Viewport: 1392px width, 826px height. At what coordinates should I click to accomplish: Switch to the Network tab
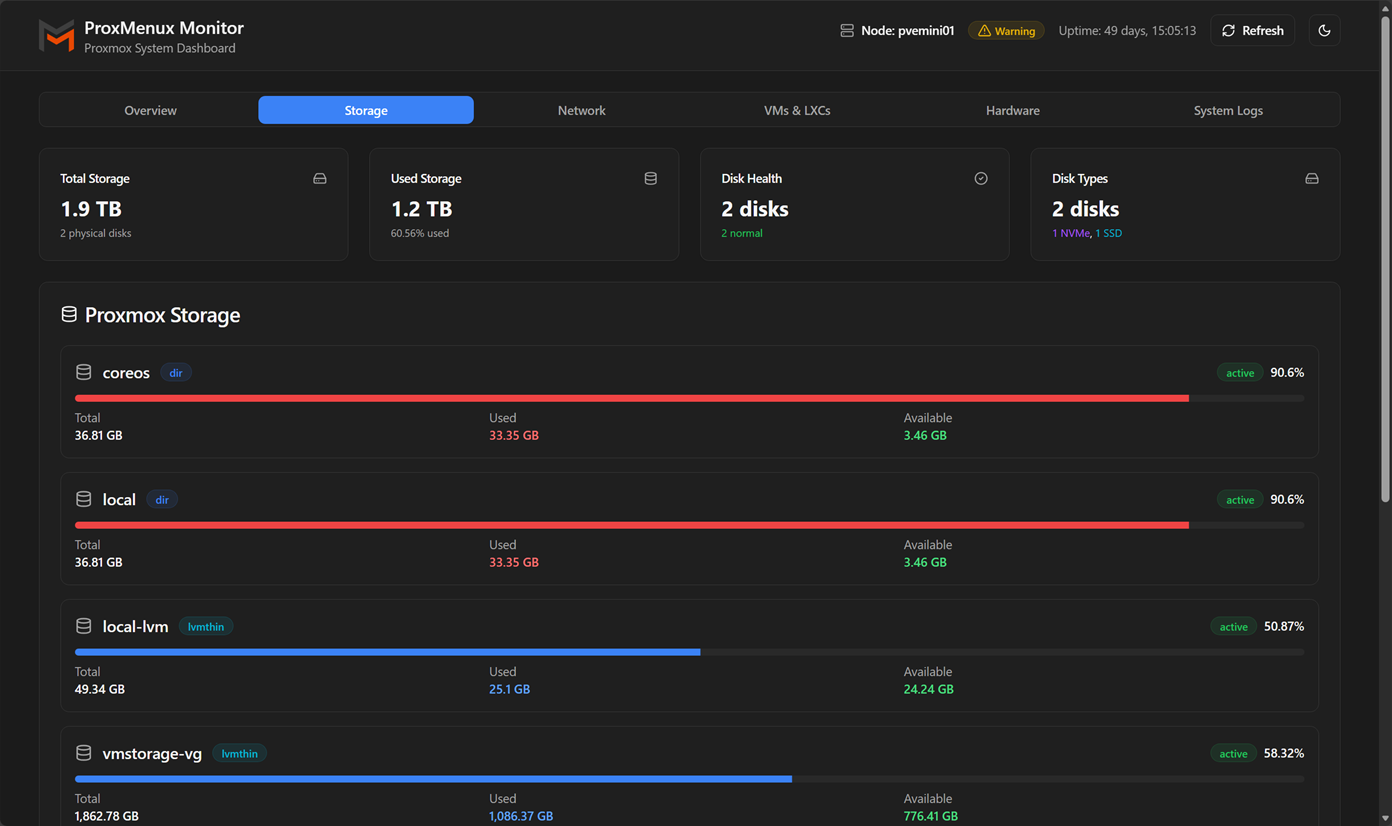click(x=581, y=110)
